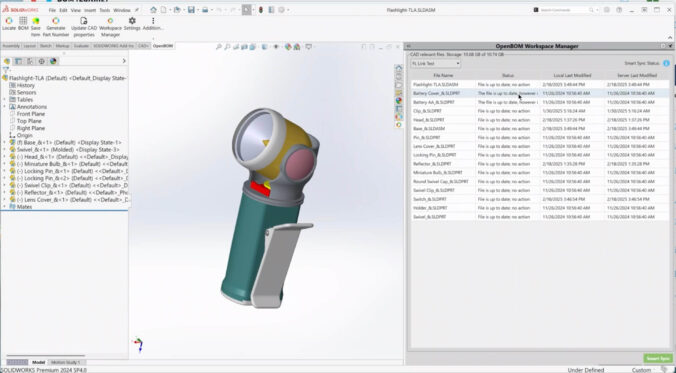Click Update CAD properties icon
Image resolution: width=676 pixels, height=373 pixels.
[84, 21]
